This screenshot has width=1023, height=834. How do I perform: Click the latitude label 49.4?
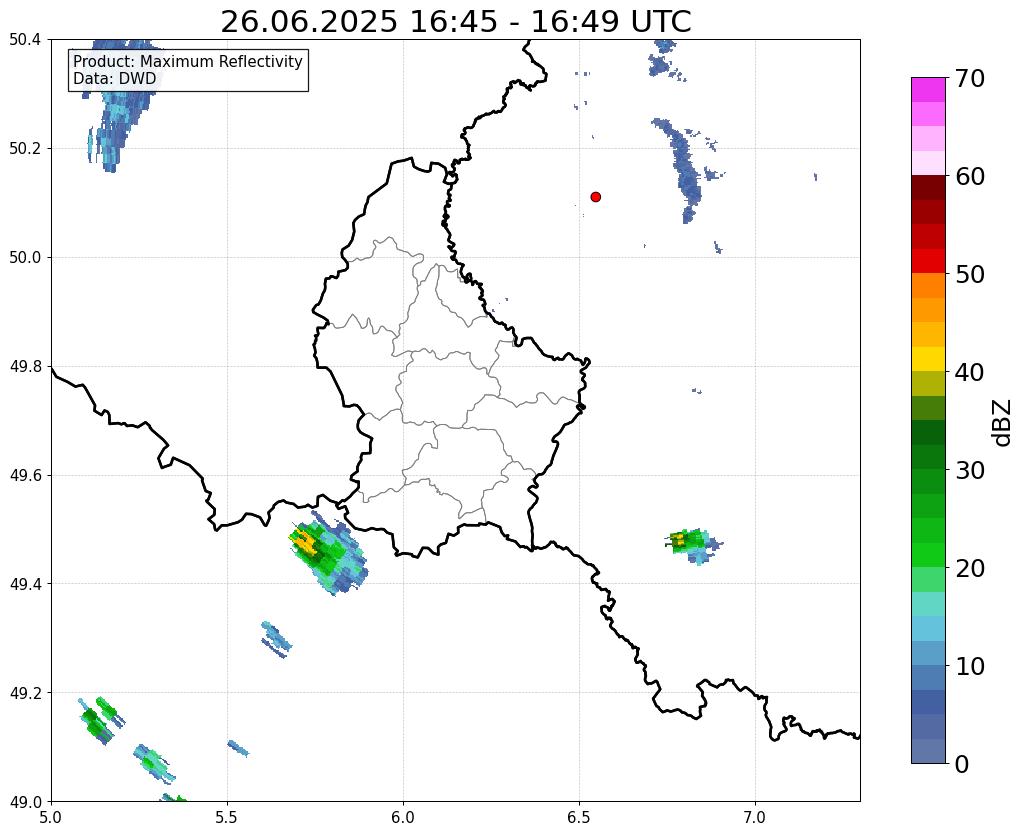(x=25, y=584)
